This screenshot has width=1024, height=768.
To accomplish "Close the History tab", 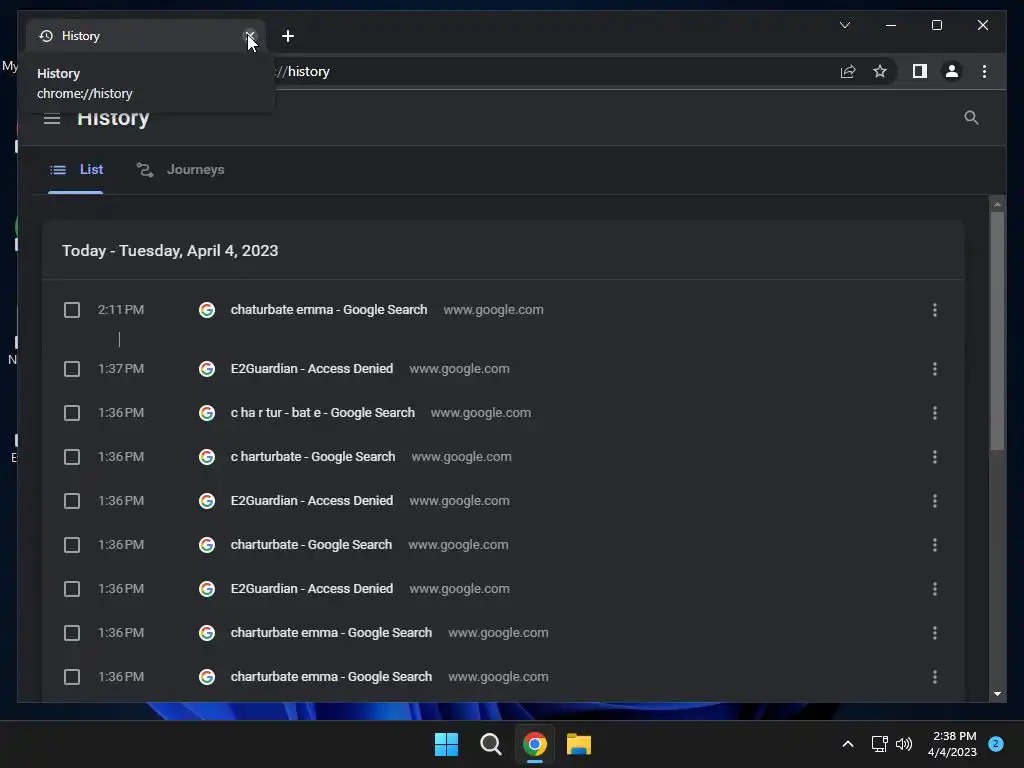I will pyautogui.click(x=249, y=36).
